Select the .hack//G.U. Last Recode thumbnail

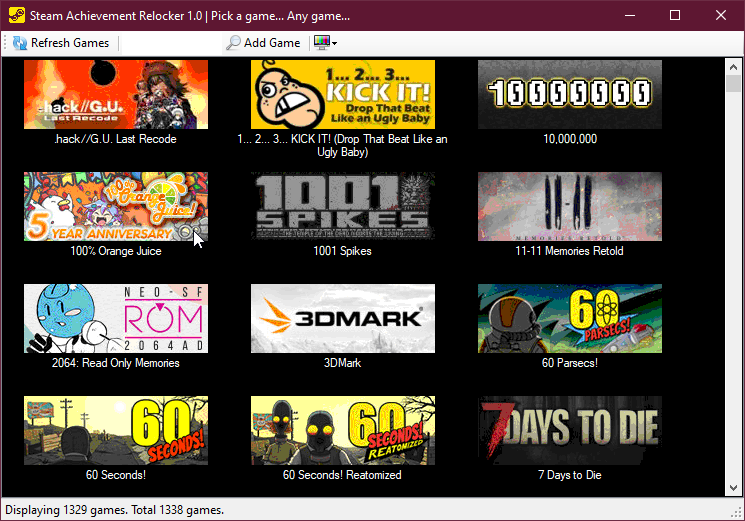116,95
